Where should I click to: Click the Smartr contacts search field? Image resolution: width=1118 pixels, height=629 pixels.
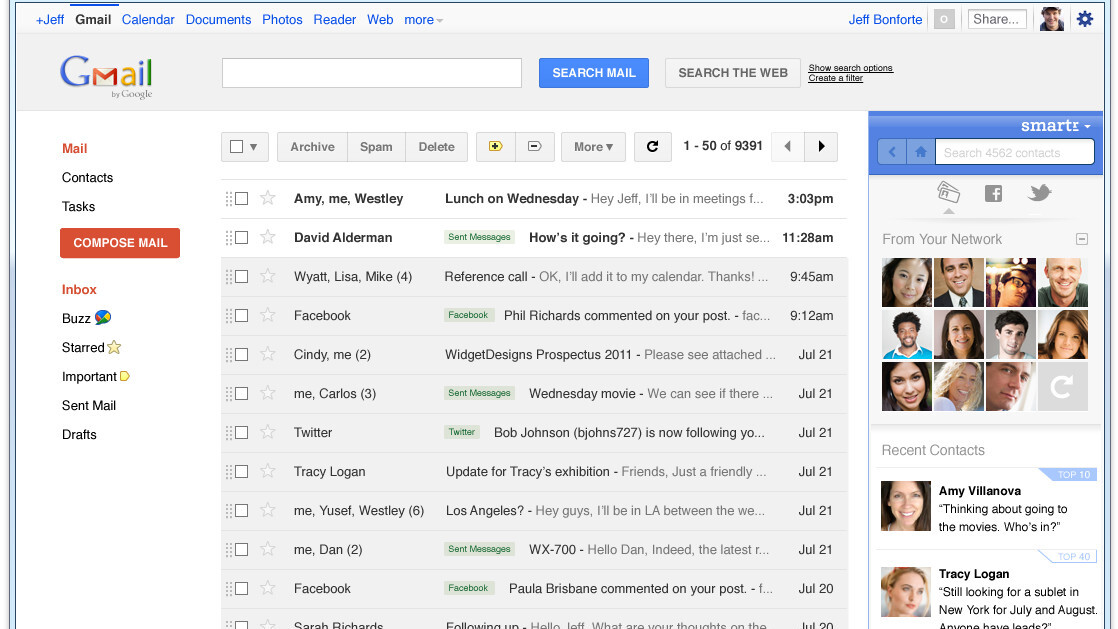(x=1014, y=153)
